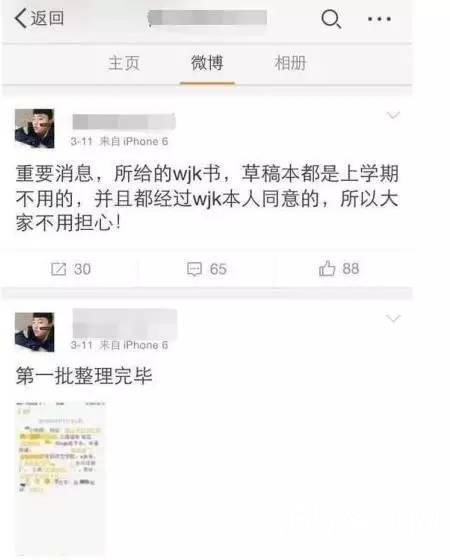Tap the 返回 back arrow

(39, 18)
